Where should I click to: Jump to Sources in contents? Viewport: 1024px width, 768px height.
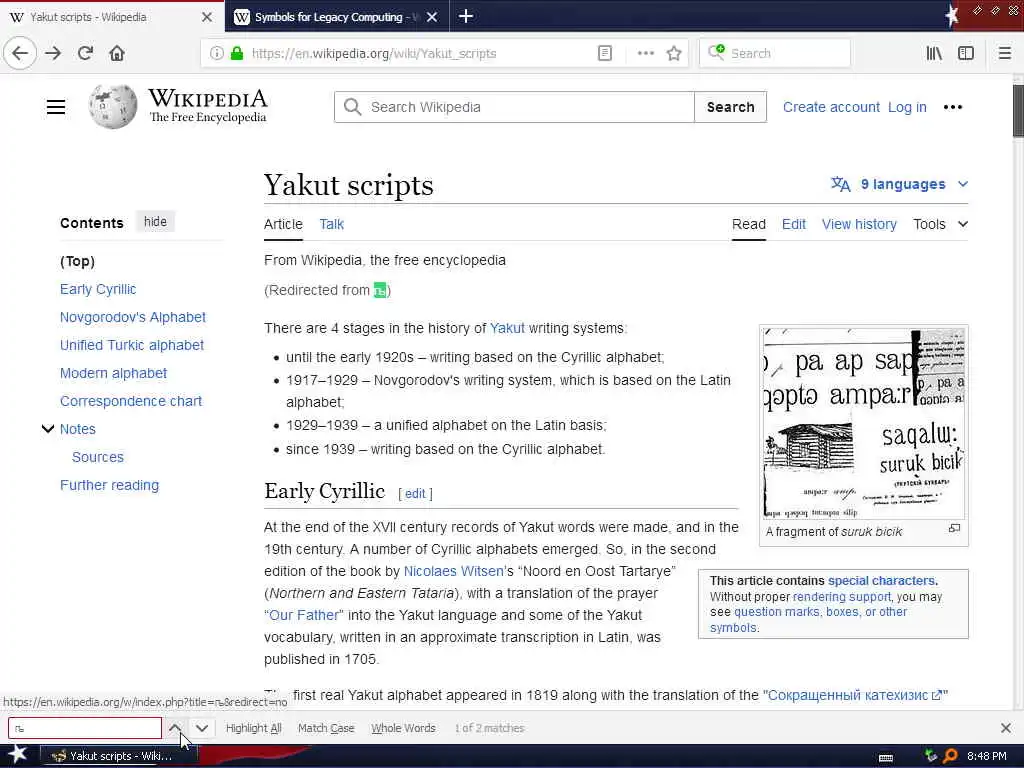click(x=97, y=457)
